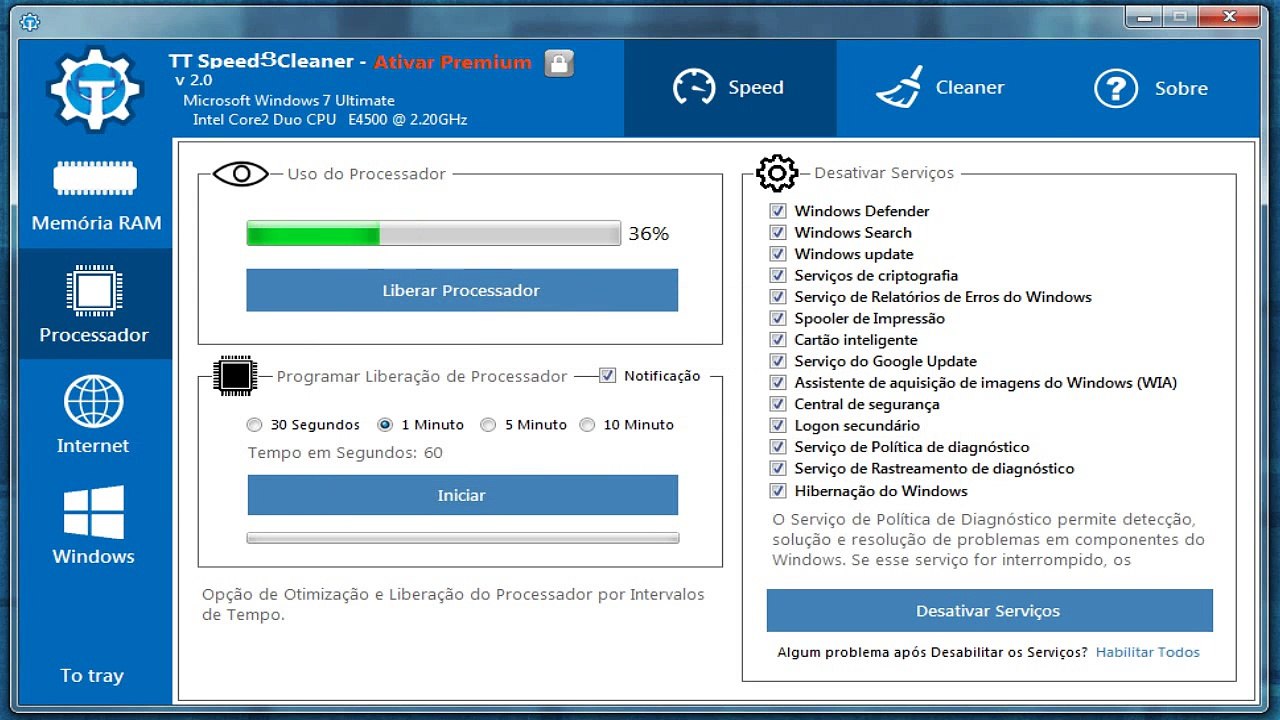Uncheck the Spooler de Impressão checkbox
The width and height of the screenshot is (1280, 720).
777,319
